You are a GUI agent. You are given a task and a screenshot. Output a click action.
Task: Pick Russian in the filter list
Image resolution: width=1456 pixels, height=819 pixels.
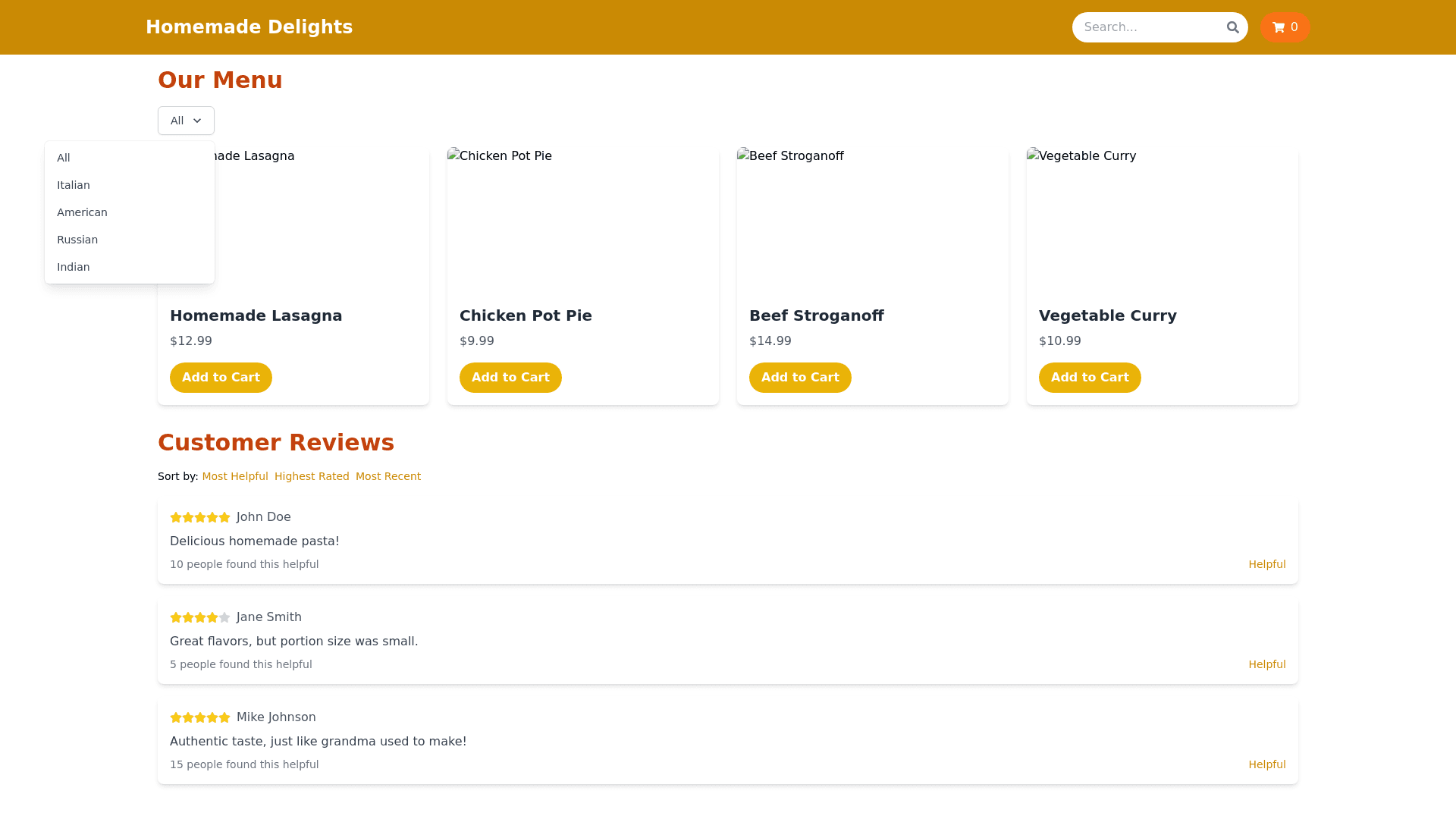pyautogui.click(x=77, y=240)
